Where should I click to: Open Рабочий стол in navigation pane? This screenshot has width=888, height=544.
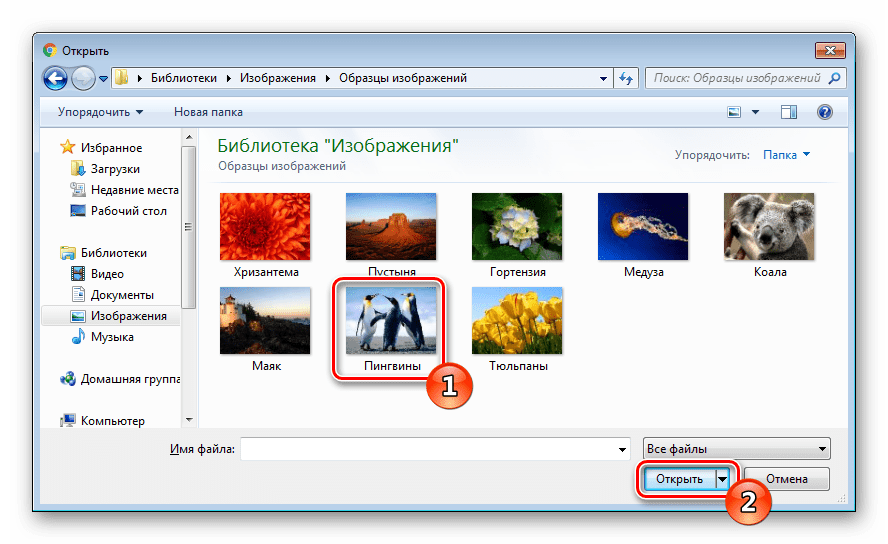point(118,211)
